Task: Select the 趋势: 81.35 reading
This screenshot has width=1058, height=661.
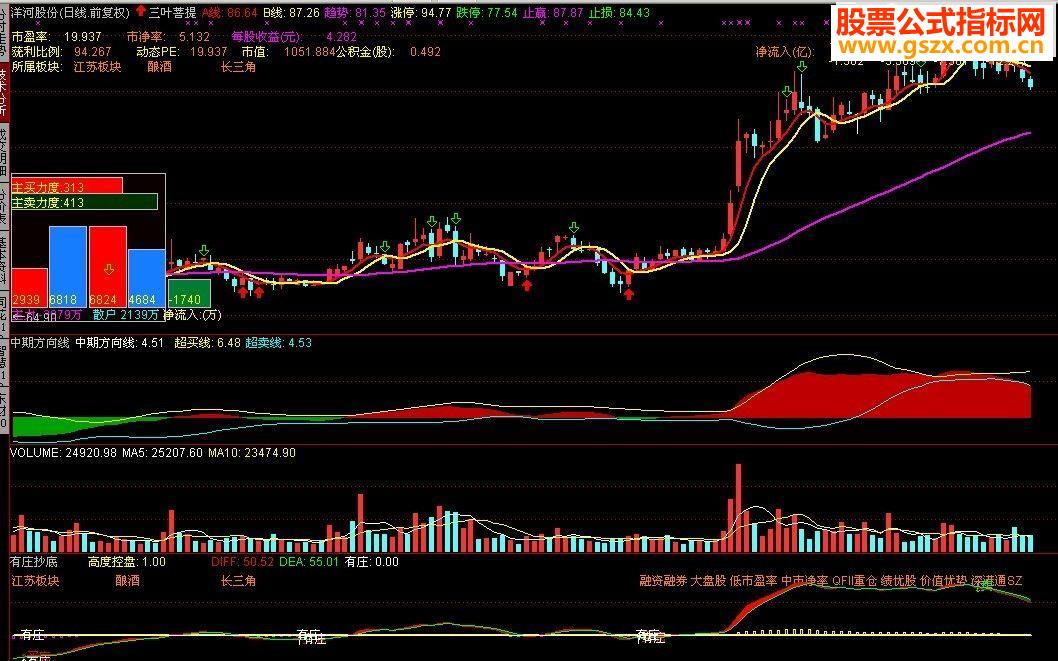Action: click(x=355, y=12)
